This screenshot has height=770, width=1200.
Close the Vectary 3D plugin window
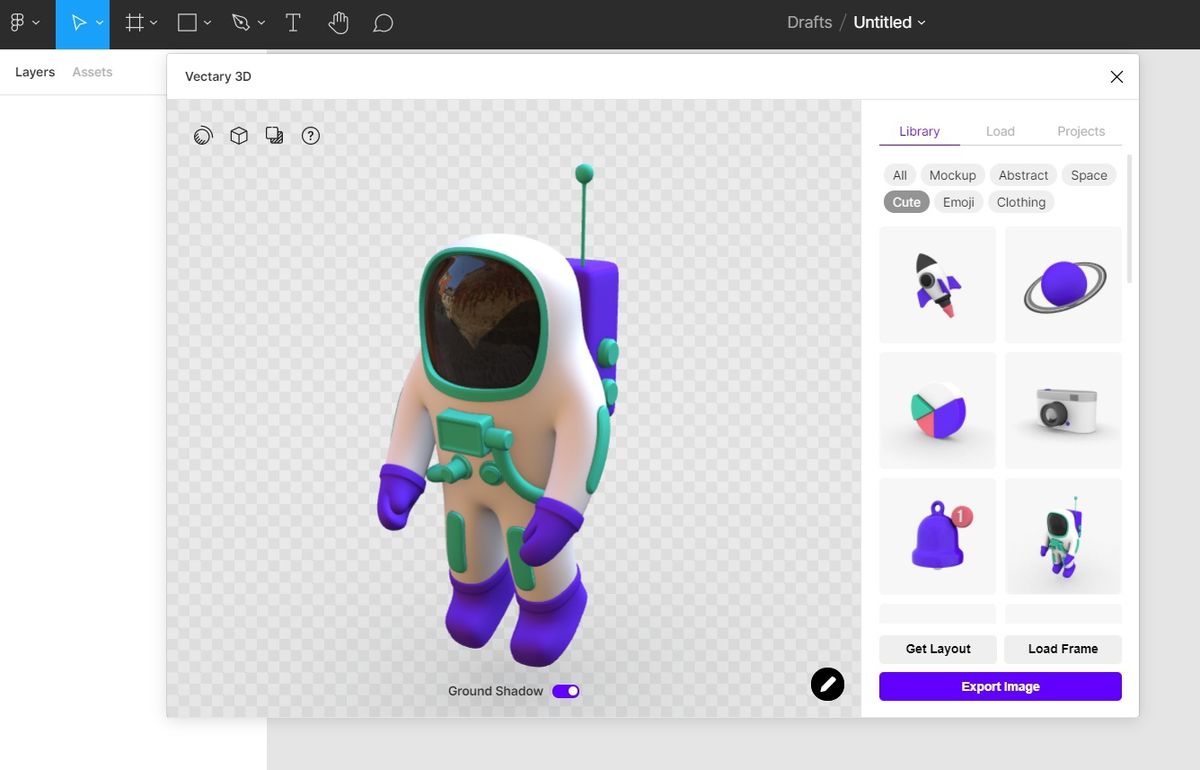tap(1117, 77)
